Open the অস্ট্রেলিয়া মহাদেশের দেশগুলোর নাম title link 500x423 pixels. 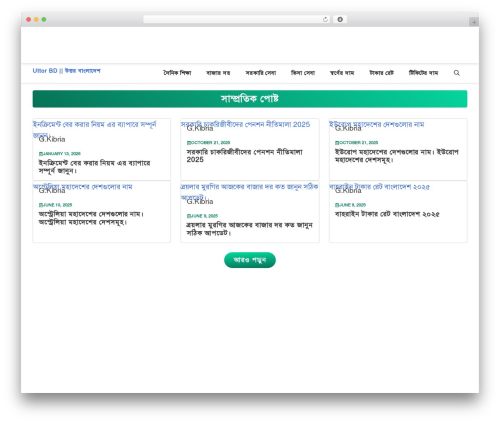(x=82, y=187)
